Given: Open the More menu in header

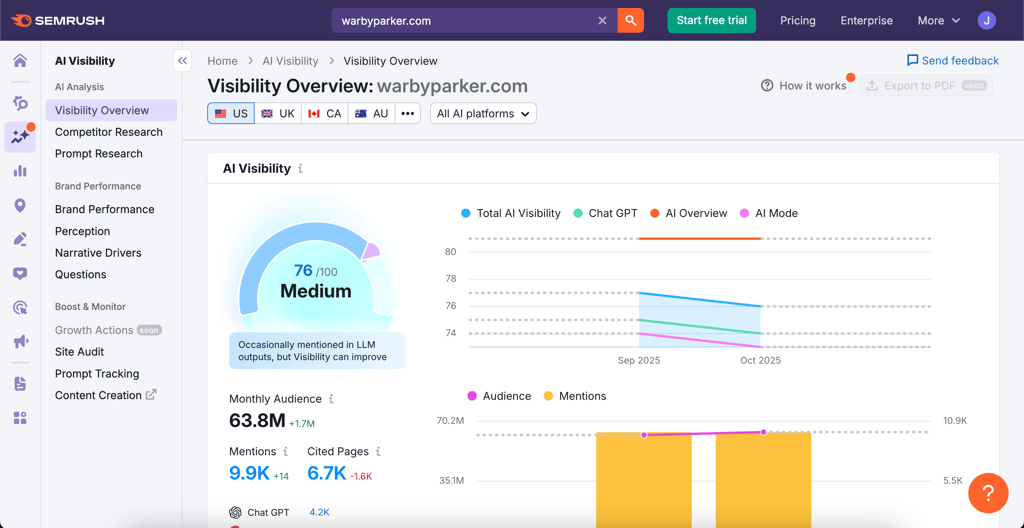Looking at the screenshot, I should coord(938,20).
